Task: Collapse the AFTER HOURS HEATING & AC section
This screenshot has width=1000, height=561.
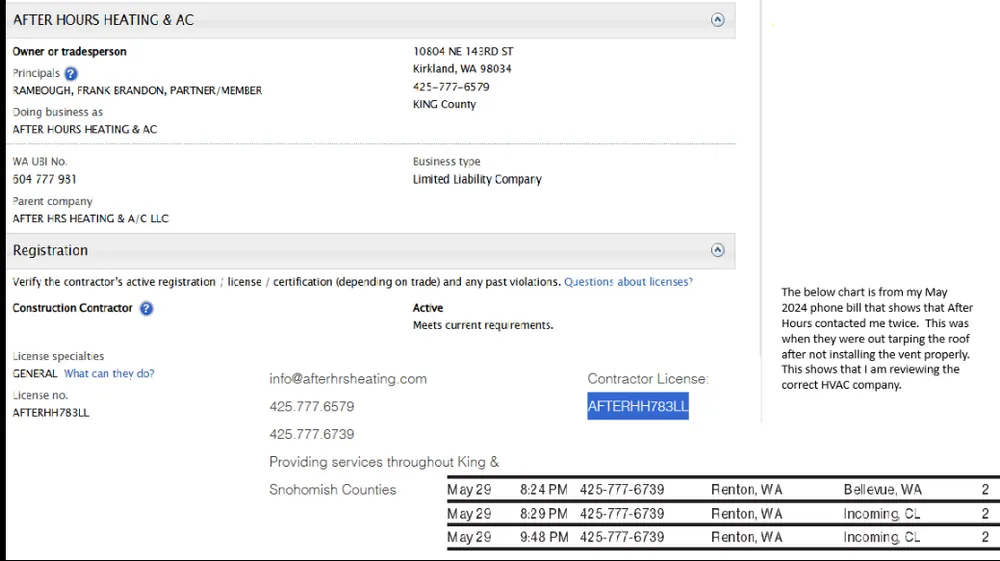Action: 717,20
